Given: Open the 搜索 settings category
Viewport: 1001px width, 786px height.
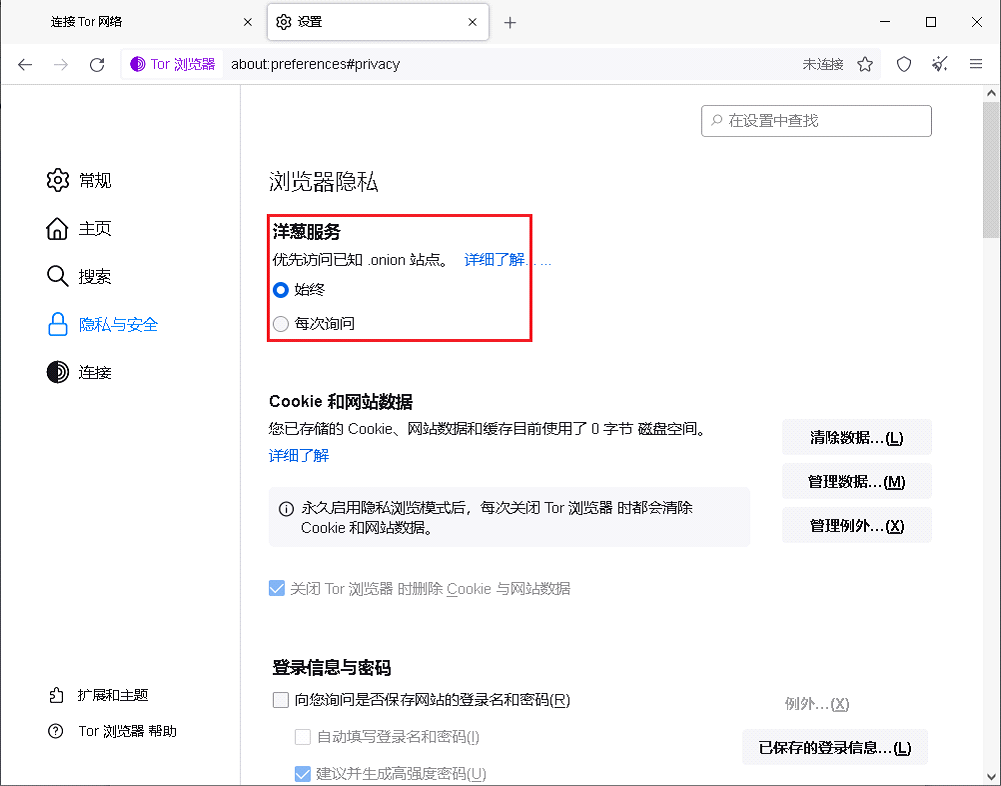Looking at the screenshot, I should point(79,276).
